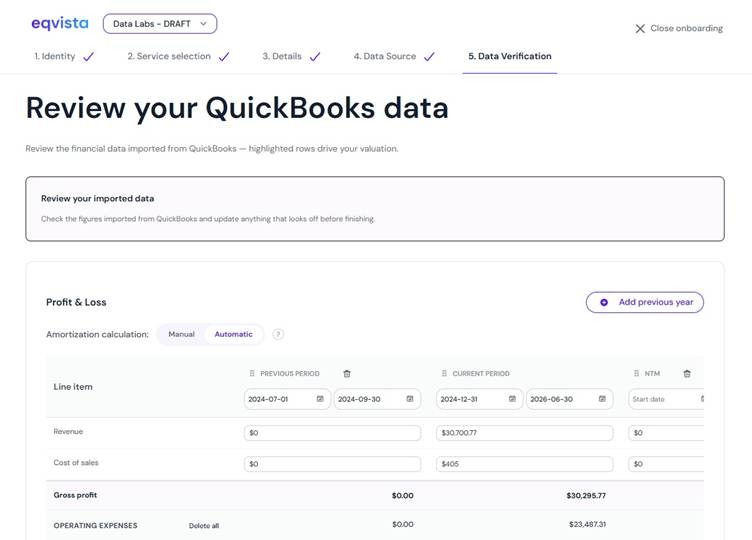Click the OPERATING EXPENSES row label

[95, 526]
